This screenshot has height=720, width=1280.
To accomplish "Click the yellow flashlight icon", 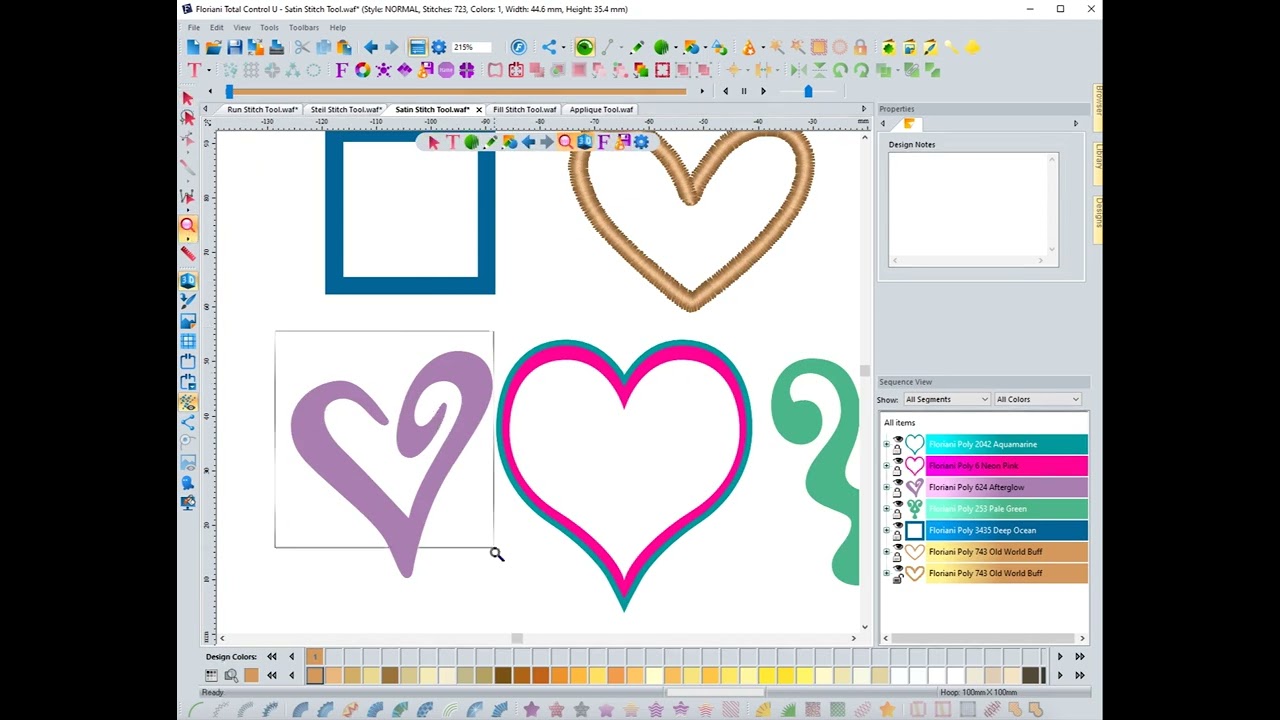I will tap(951, 47).
